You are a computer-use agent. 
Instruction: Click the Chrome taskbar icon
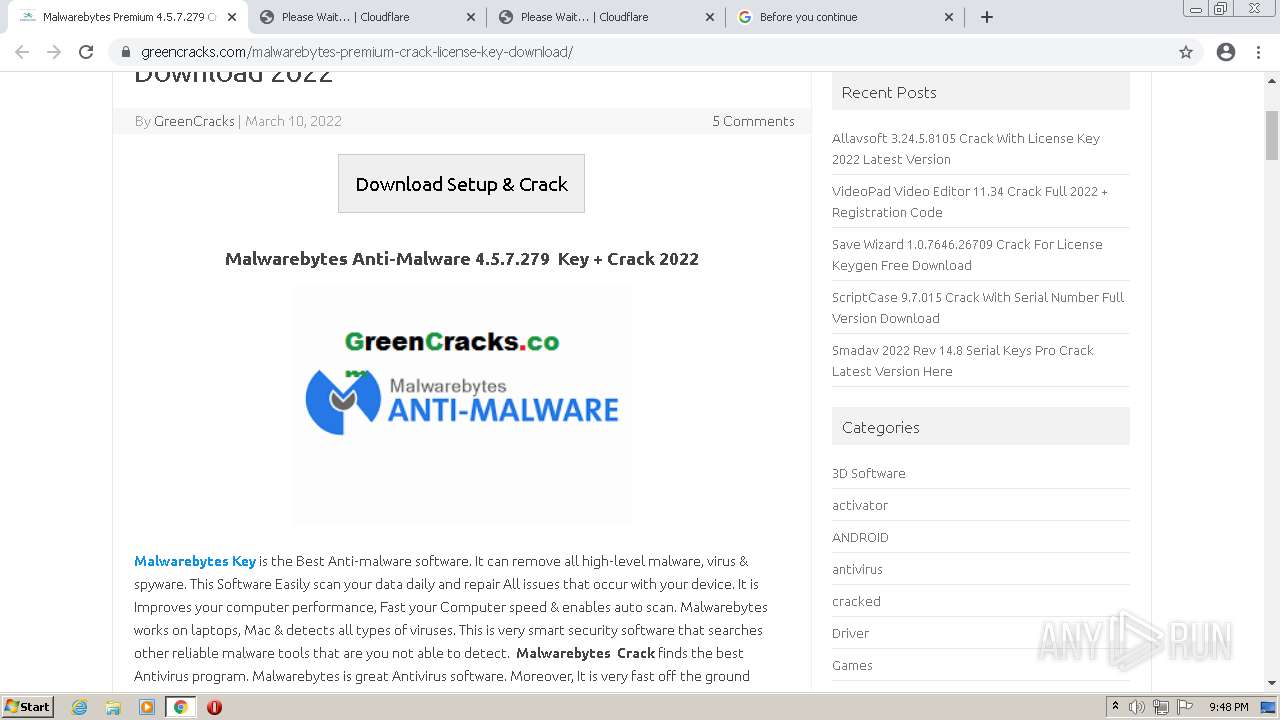[180, 707]
